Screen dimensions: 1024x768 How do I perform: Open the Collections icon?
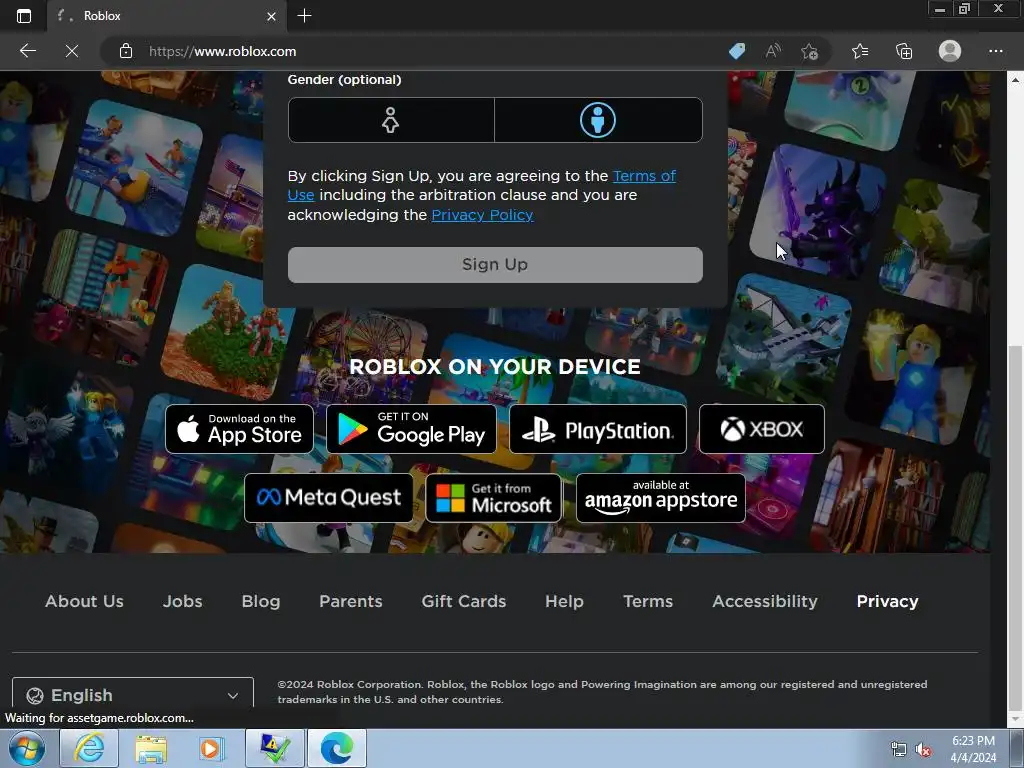point(904,51)
